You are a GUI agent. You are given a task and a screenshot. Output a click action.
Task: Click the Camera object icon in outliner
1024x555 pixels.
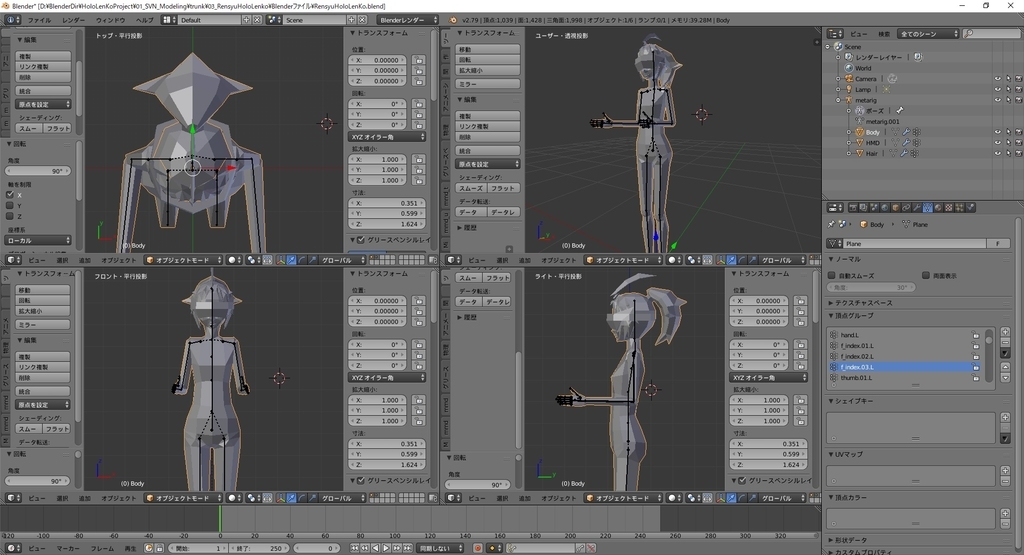(848, 78)
